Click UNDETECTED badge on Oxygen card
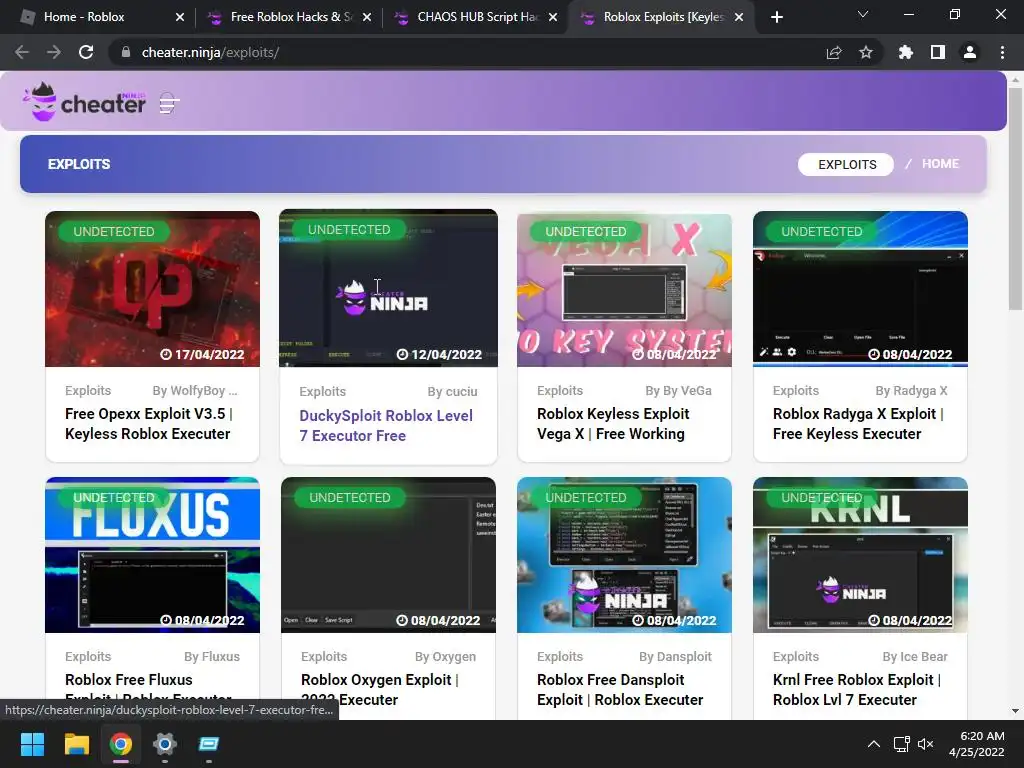 pyautogui.click(x=349, y=498)
